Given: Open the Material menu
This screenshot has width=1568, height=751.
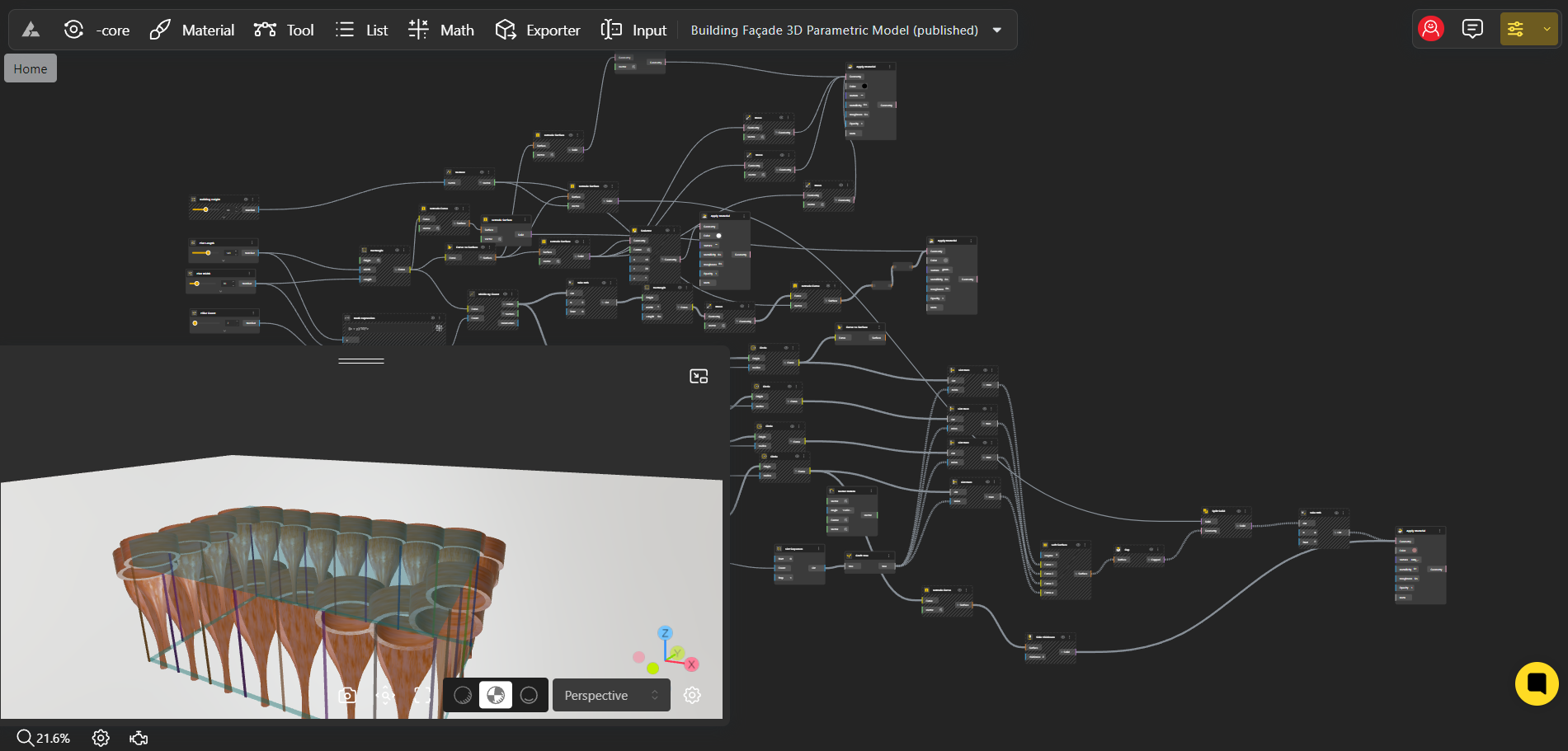Looking at the screenshot, I should click(x=192, y=31).
